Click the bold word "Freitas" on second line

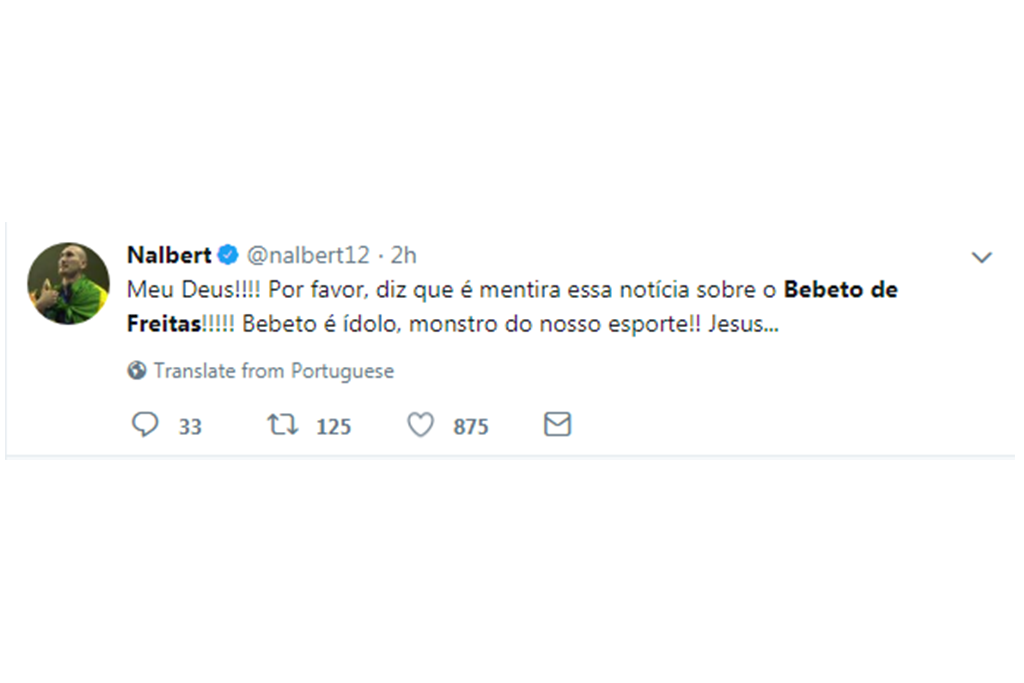pyautogui.click(x=164, y=325)
